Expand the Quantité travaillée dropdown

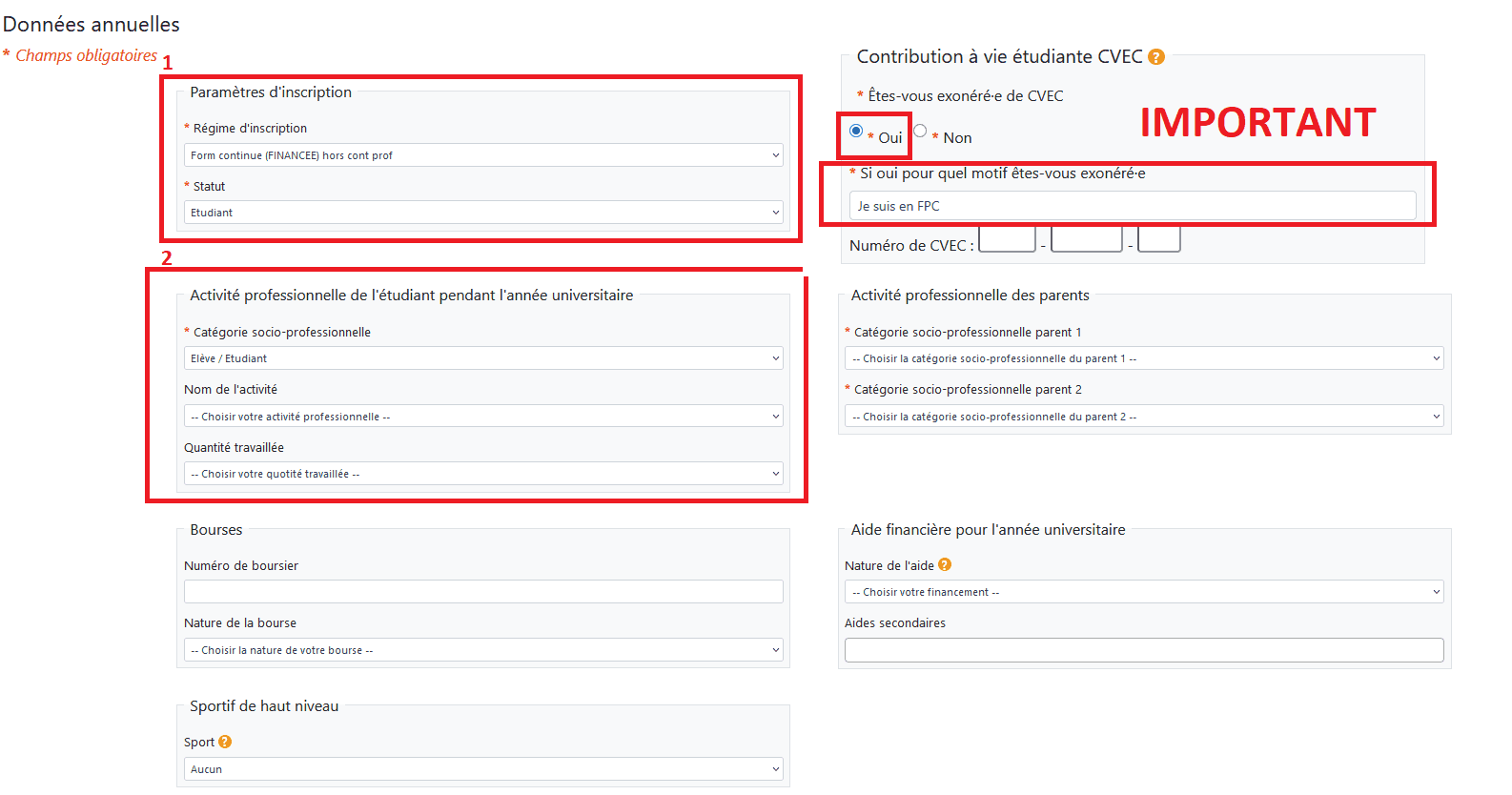pyautogui.click(x=483, y=474)
